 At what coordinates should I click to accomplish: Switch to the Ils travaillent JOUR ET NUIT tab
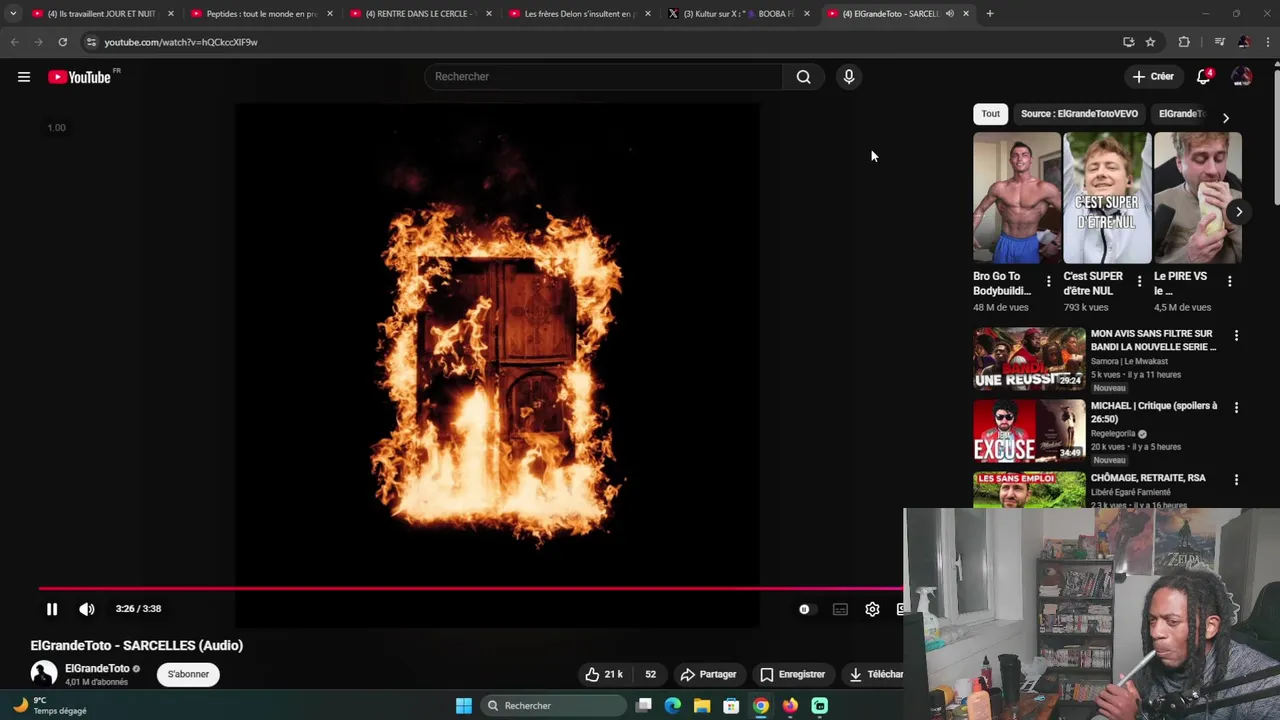pos(101,14)
